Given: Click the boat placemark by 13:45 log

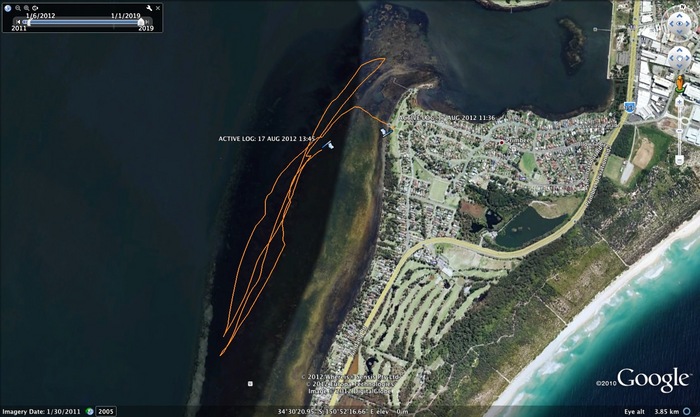Looking at the screenshot, I should pos(329,145).
